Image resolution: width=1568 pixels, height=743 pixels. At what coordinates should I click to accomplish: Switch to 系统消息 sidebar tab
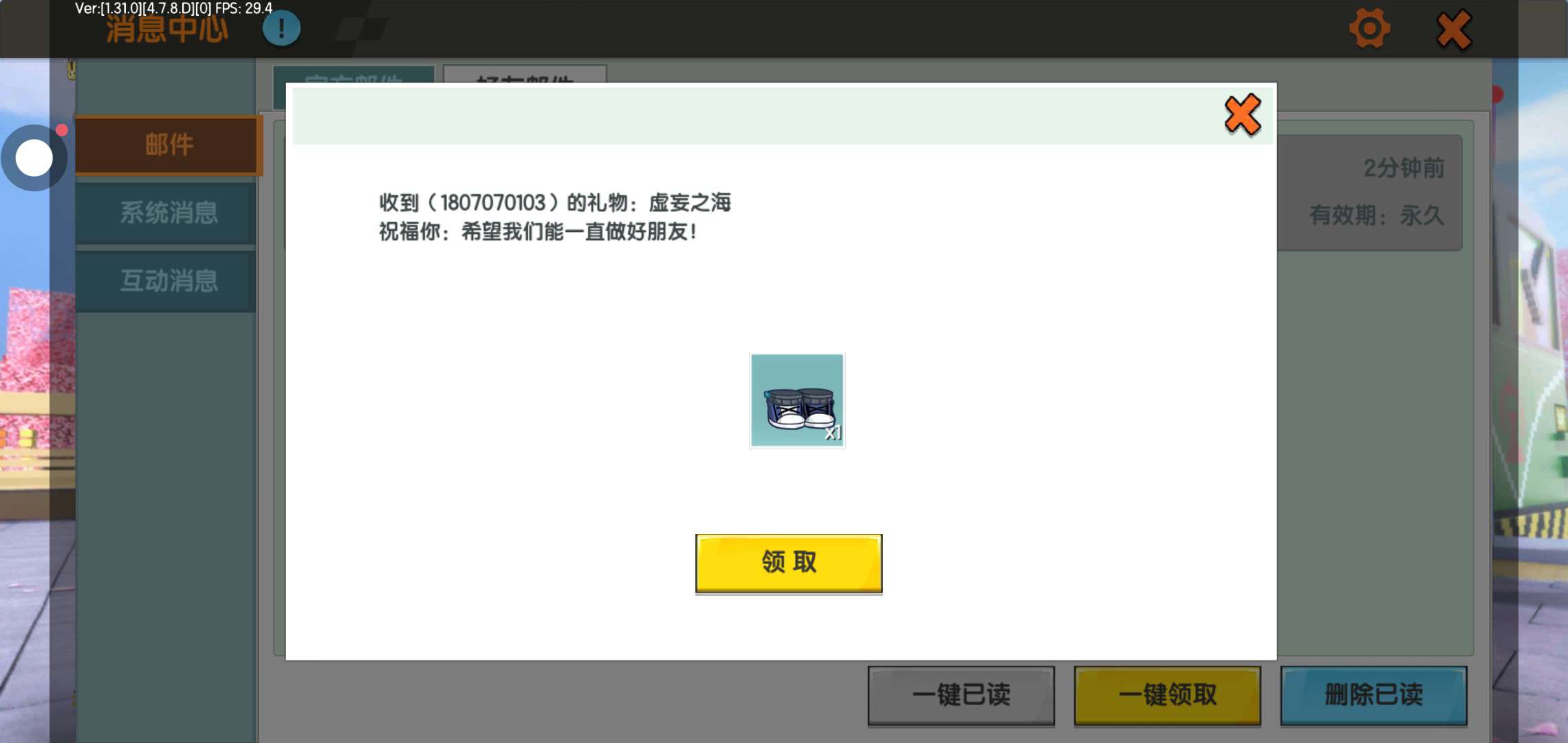click(x=168, y=213)
